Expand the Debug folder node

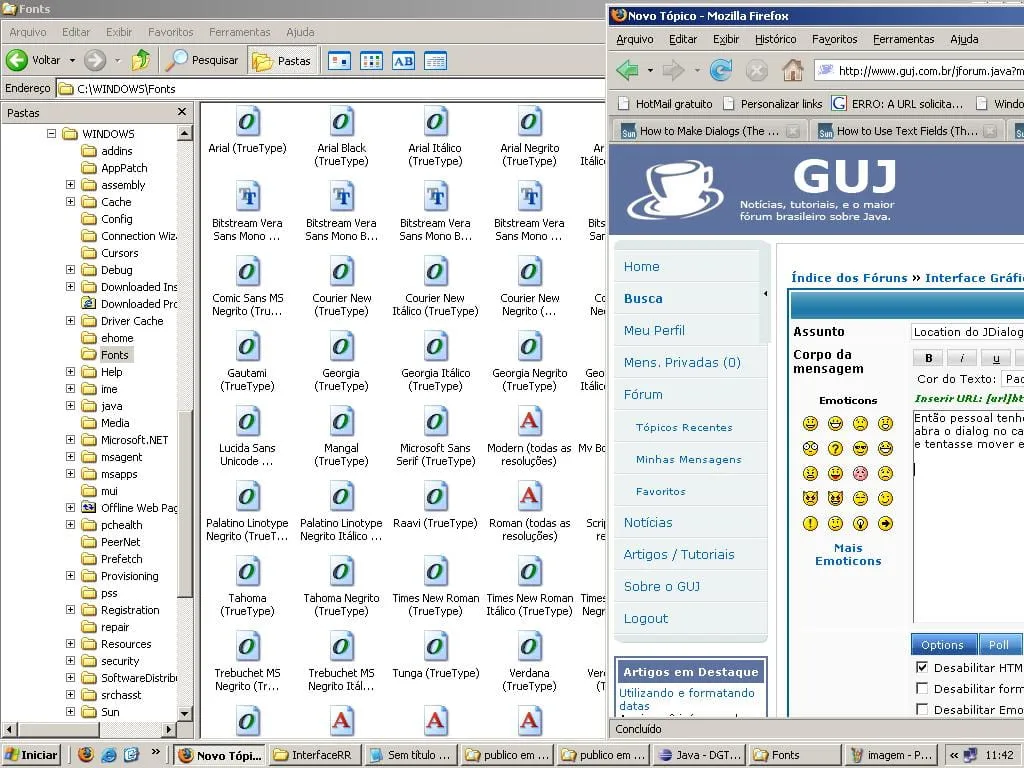71,270
